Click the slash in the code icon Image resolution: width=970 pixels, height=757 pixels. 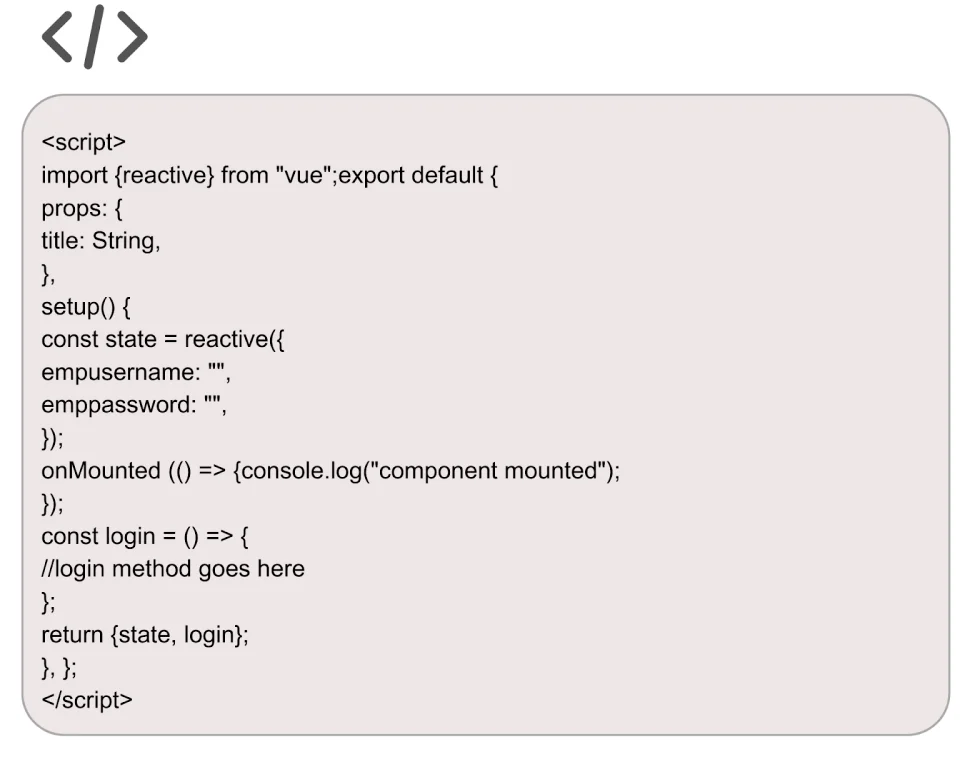point(95,38)
